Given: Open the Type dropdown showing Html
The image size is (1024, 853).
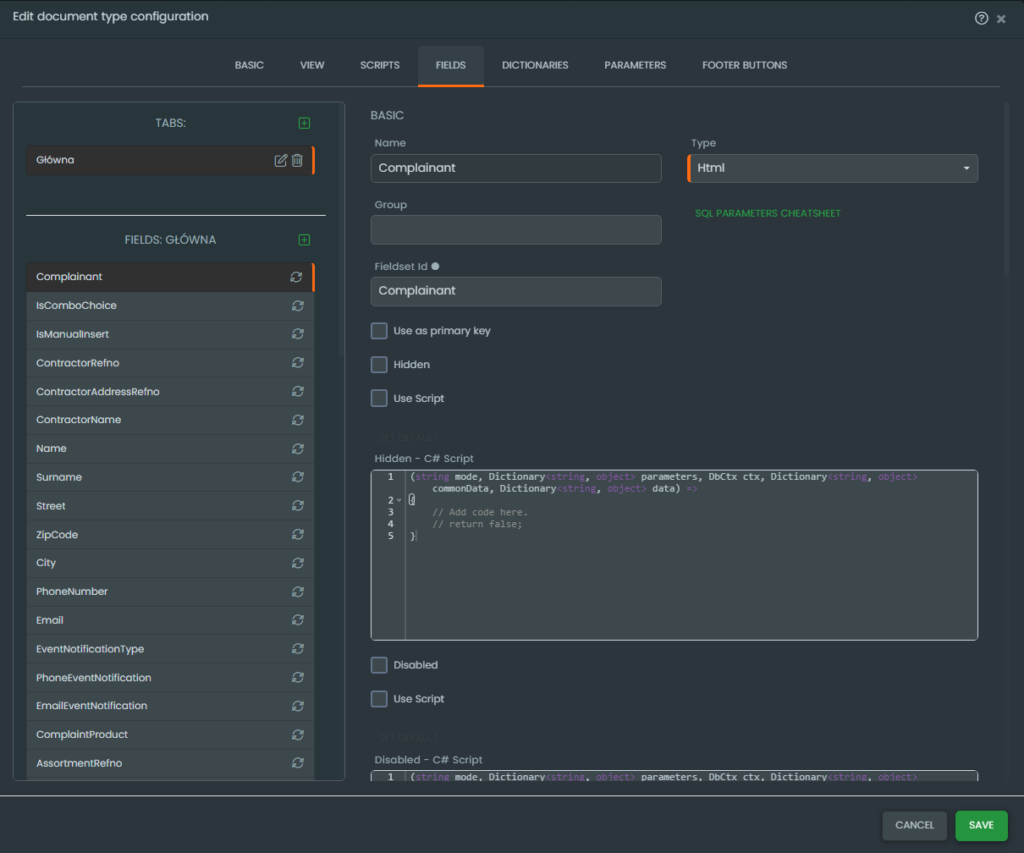Looking at the screenshot, I should point(832,168).
